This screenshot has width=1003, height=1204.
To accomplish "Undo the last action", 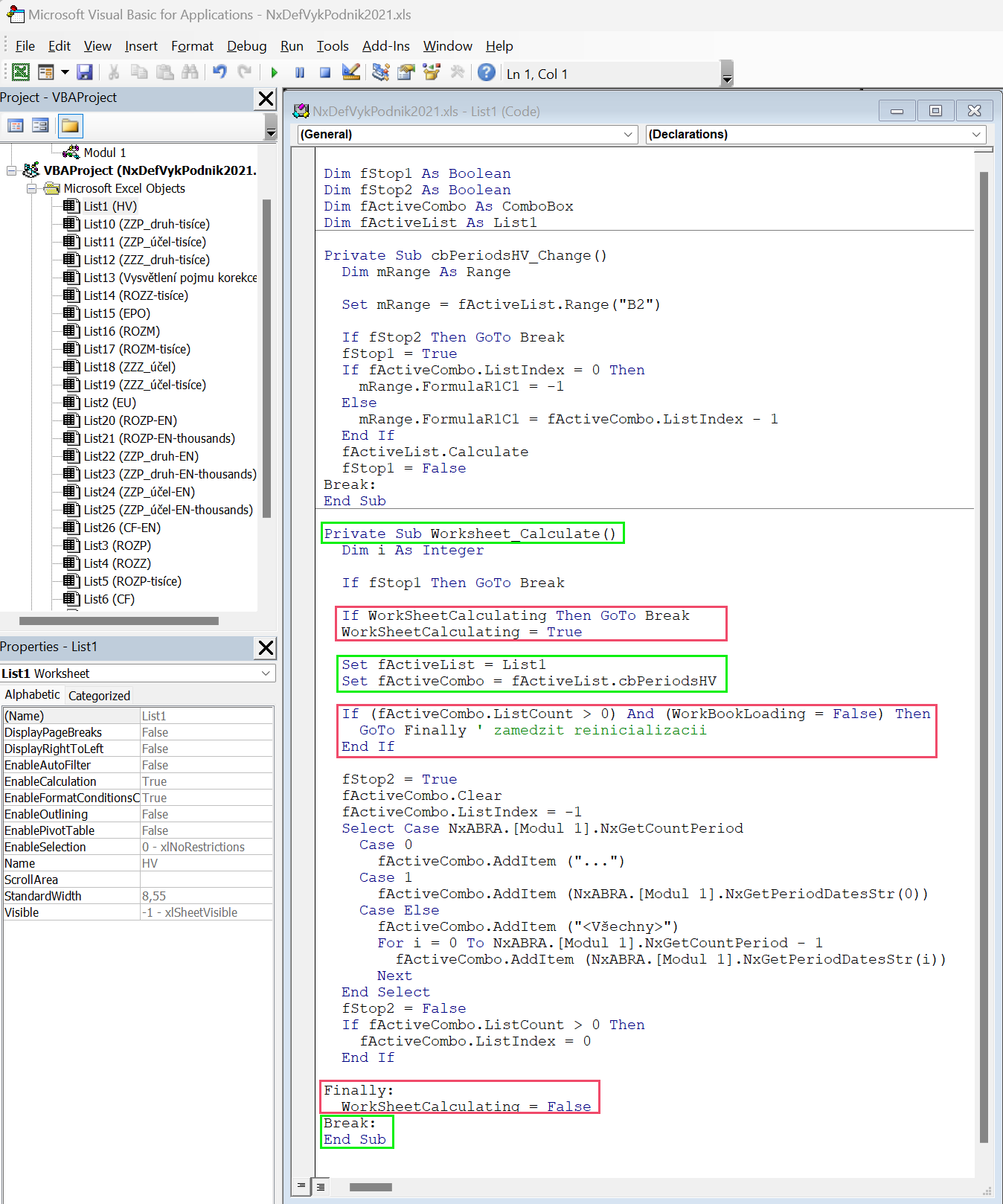I will click(x=219, y=72).
